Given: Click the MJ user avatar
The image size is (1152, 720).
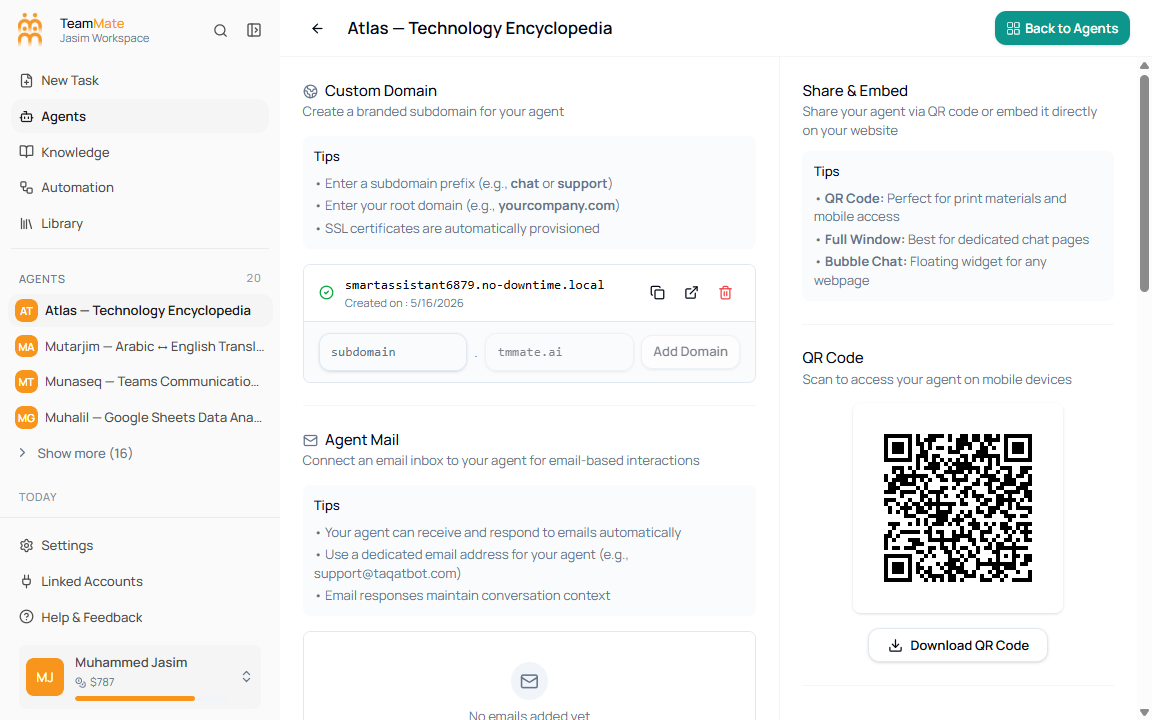Looking at the screenshot, I should tap(45, 677).
